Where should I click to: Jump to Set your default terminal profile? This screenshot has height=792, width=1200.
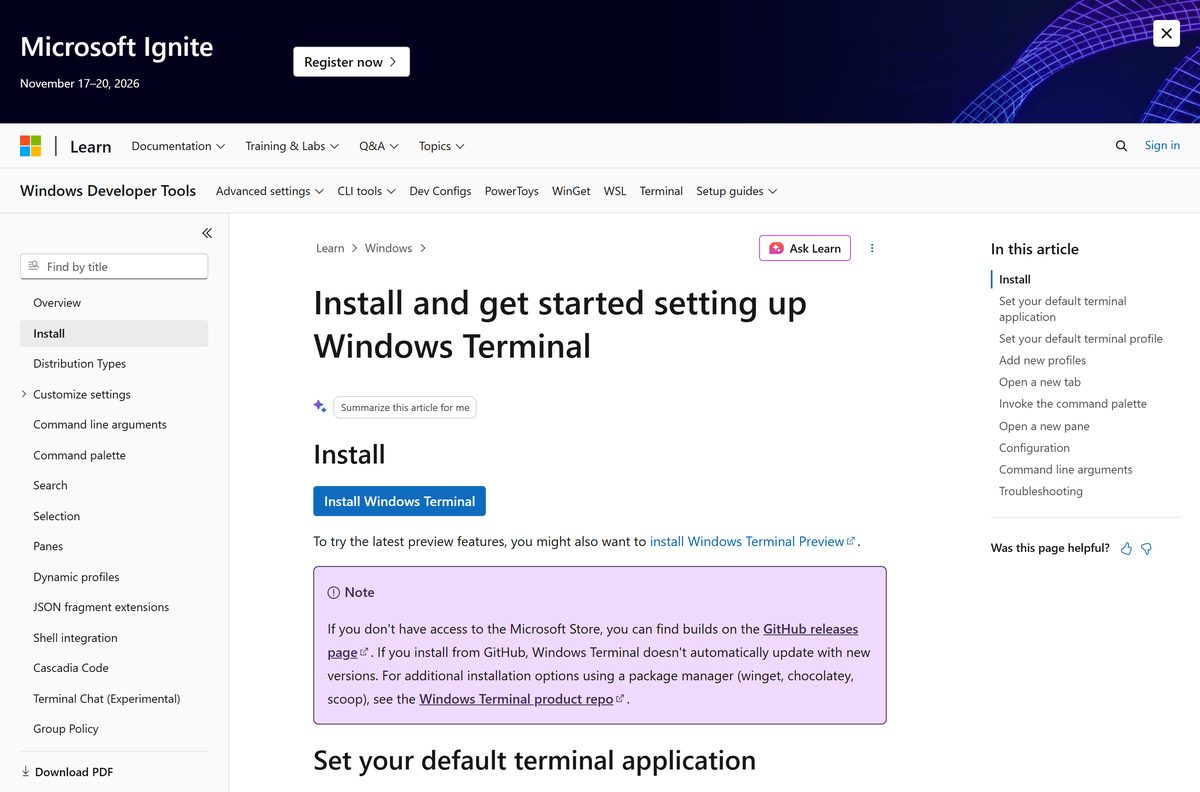[x=1081, y=339]
